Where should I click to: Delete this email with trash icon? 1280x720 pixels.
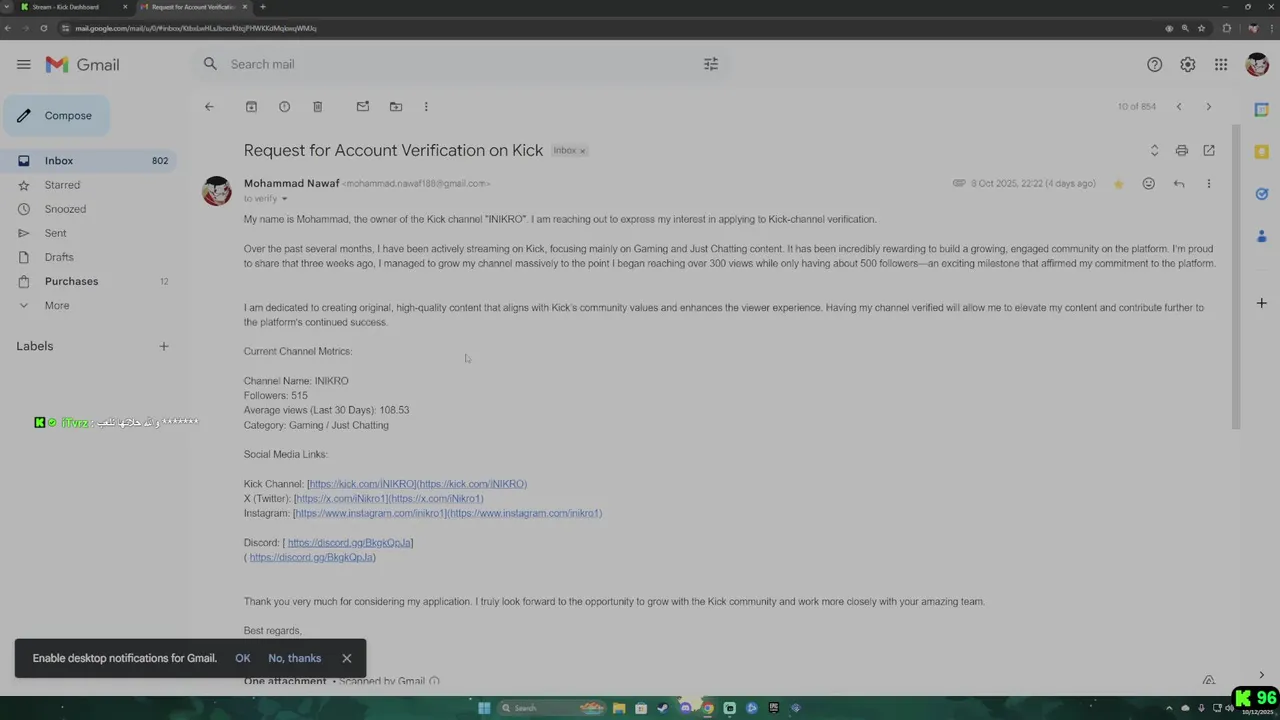[317, 107]
